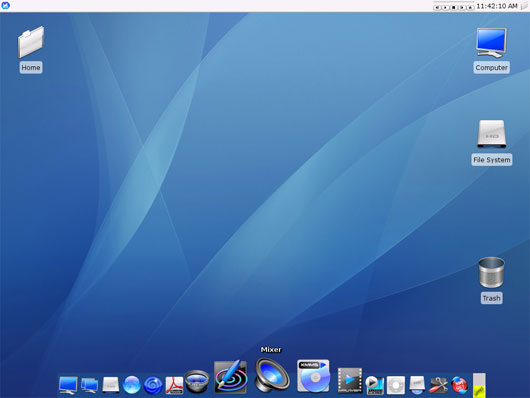Image resolution: width=530 pixels, height=398 pixels.
Task: Open the Computer desktop icon
Action: (491, 43)
